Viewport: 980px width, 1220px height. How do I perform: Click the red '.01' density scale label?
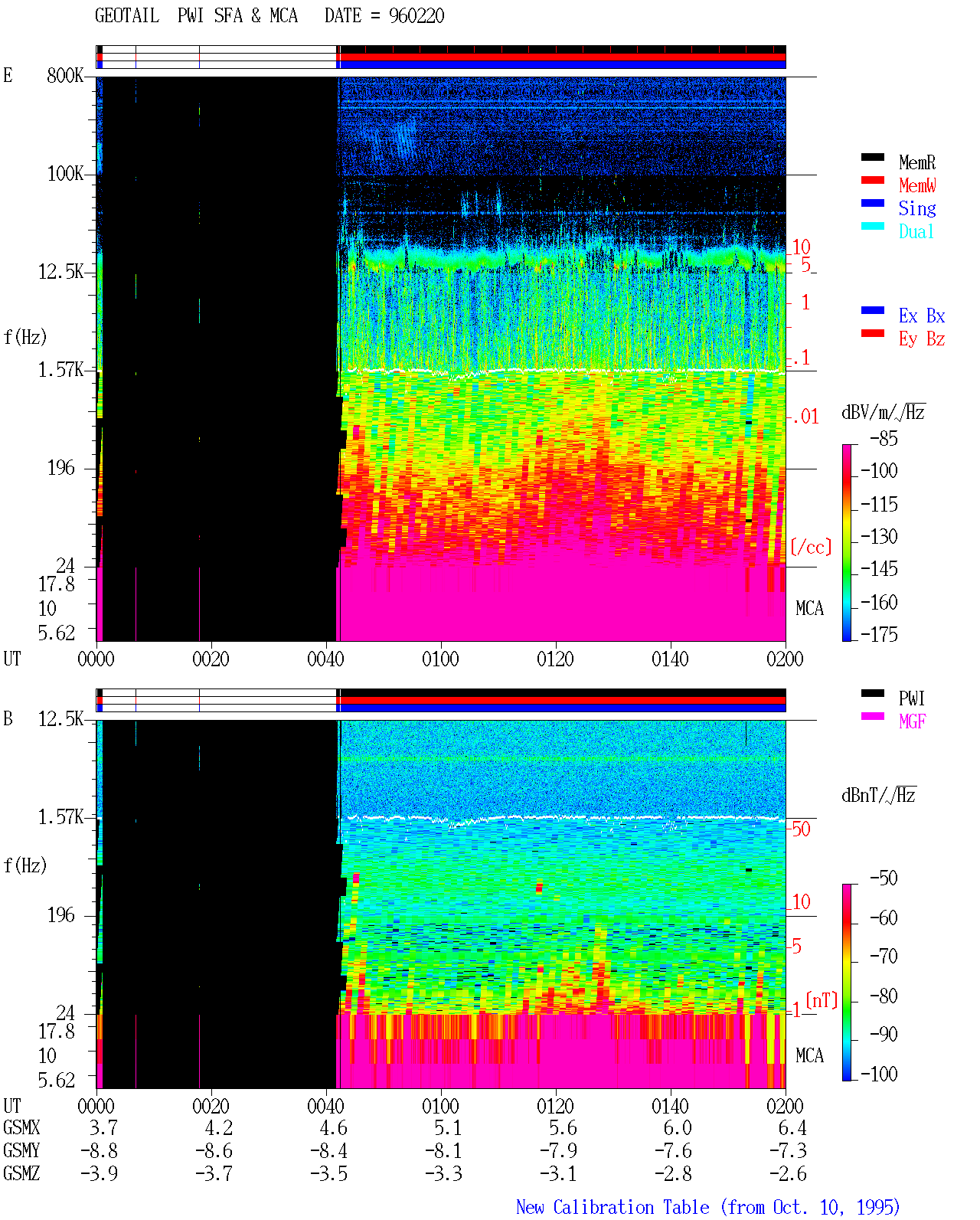[x=805, y=417]
